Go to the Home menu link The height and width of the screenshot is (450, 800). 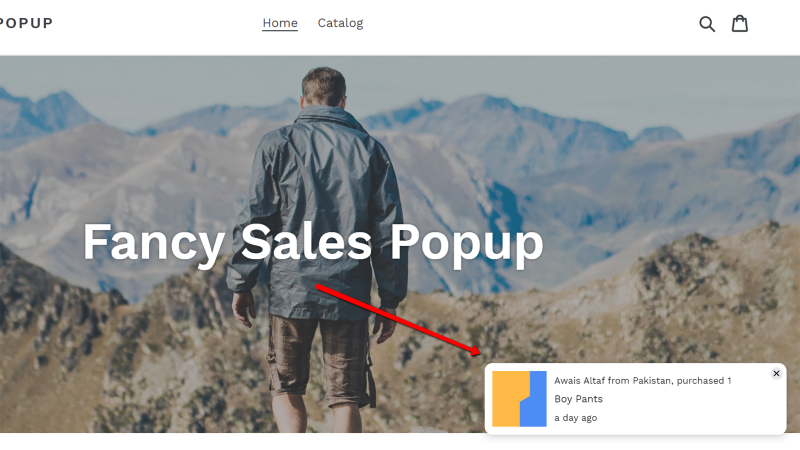(280, 23)
